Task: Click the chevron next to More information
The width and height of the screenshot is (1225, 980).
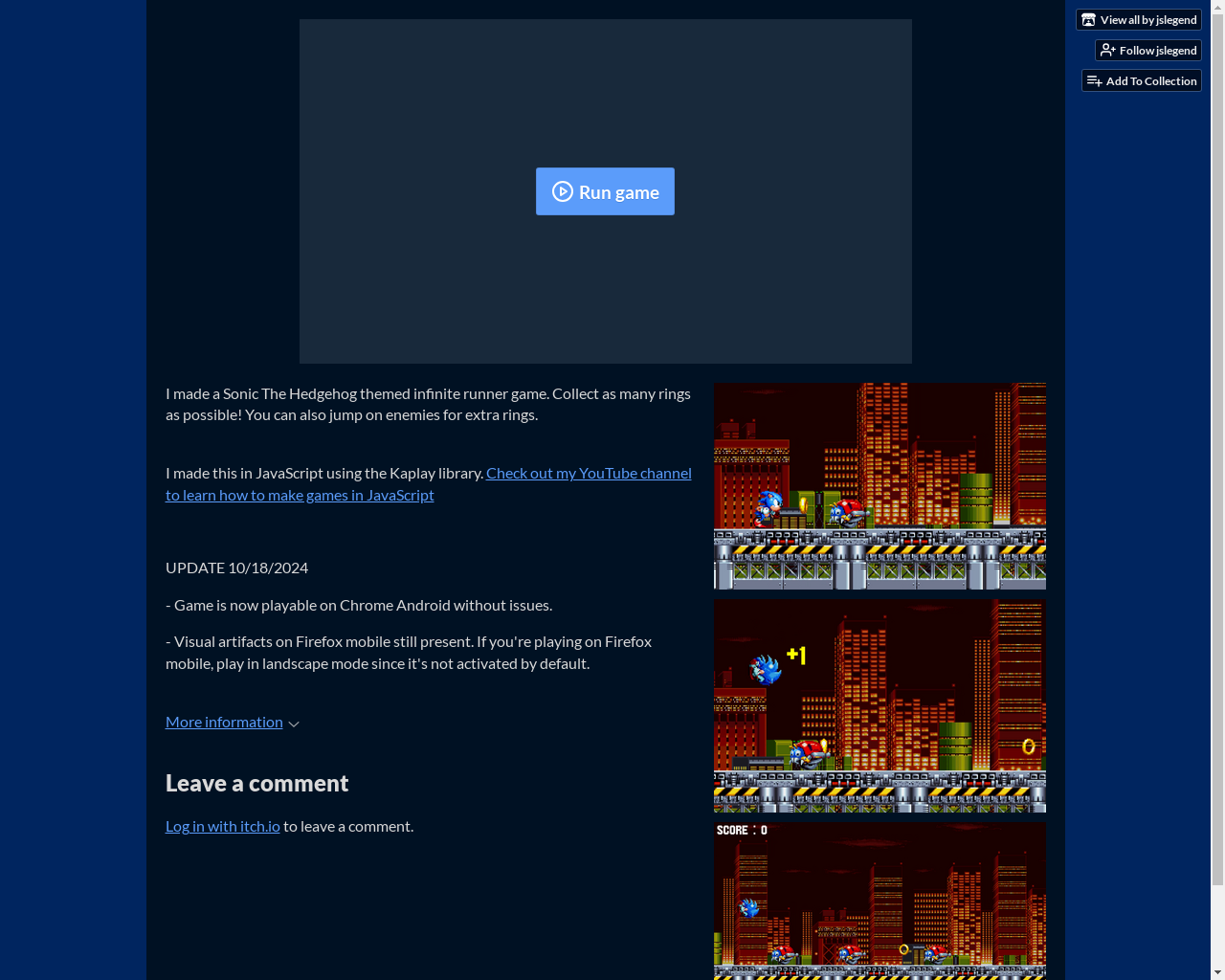Action: (294, 724)
